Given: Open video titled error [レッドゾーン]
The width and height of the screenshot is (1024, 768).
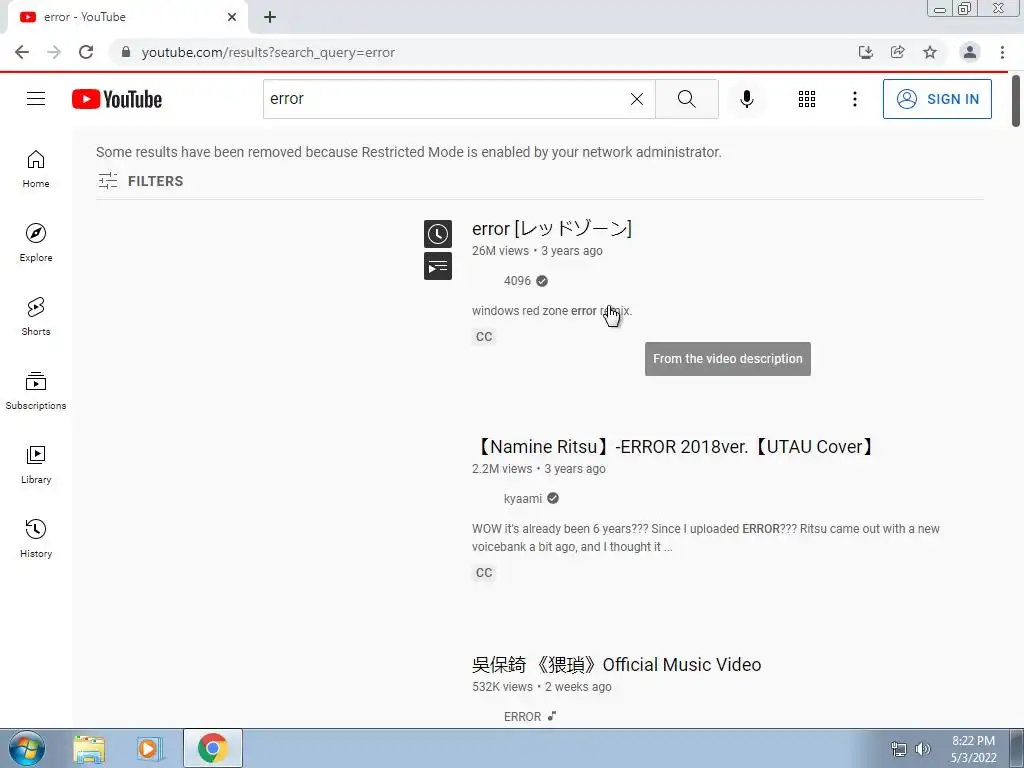Looking at the screenshot, I should click(552, 229).
